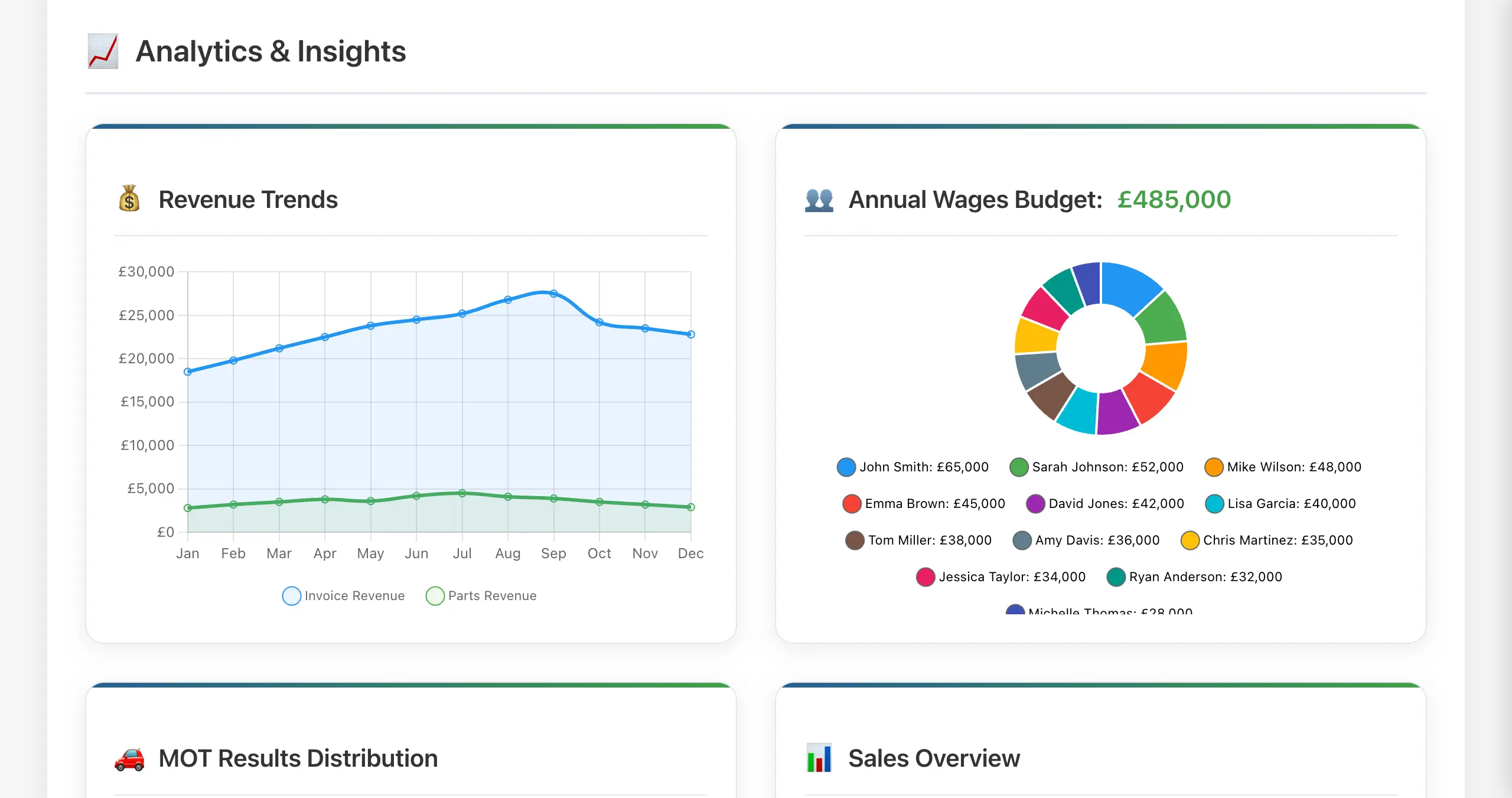1512x798 pixels.
Task: Click the red Emma Brown doughnut segment
Action: [x=1149, y=399]
